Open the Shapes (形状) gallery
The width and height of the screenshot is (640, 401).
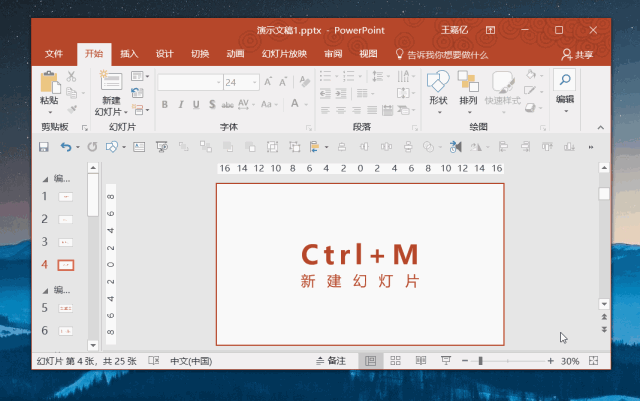(438, 82)
